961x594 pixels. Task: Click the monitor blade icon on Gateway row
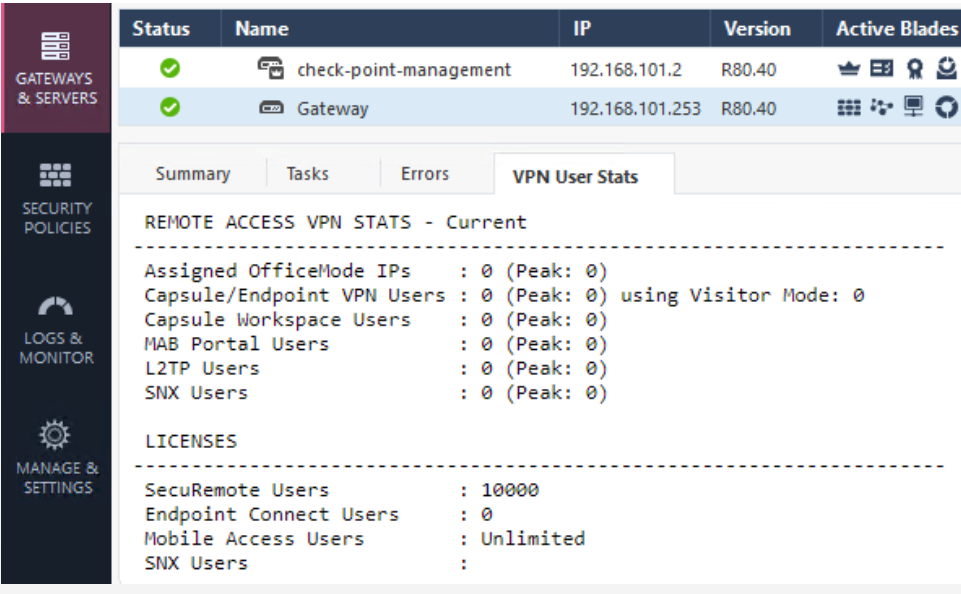[914, 107]
